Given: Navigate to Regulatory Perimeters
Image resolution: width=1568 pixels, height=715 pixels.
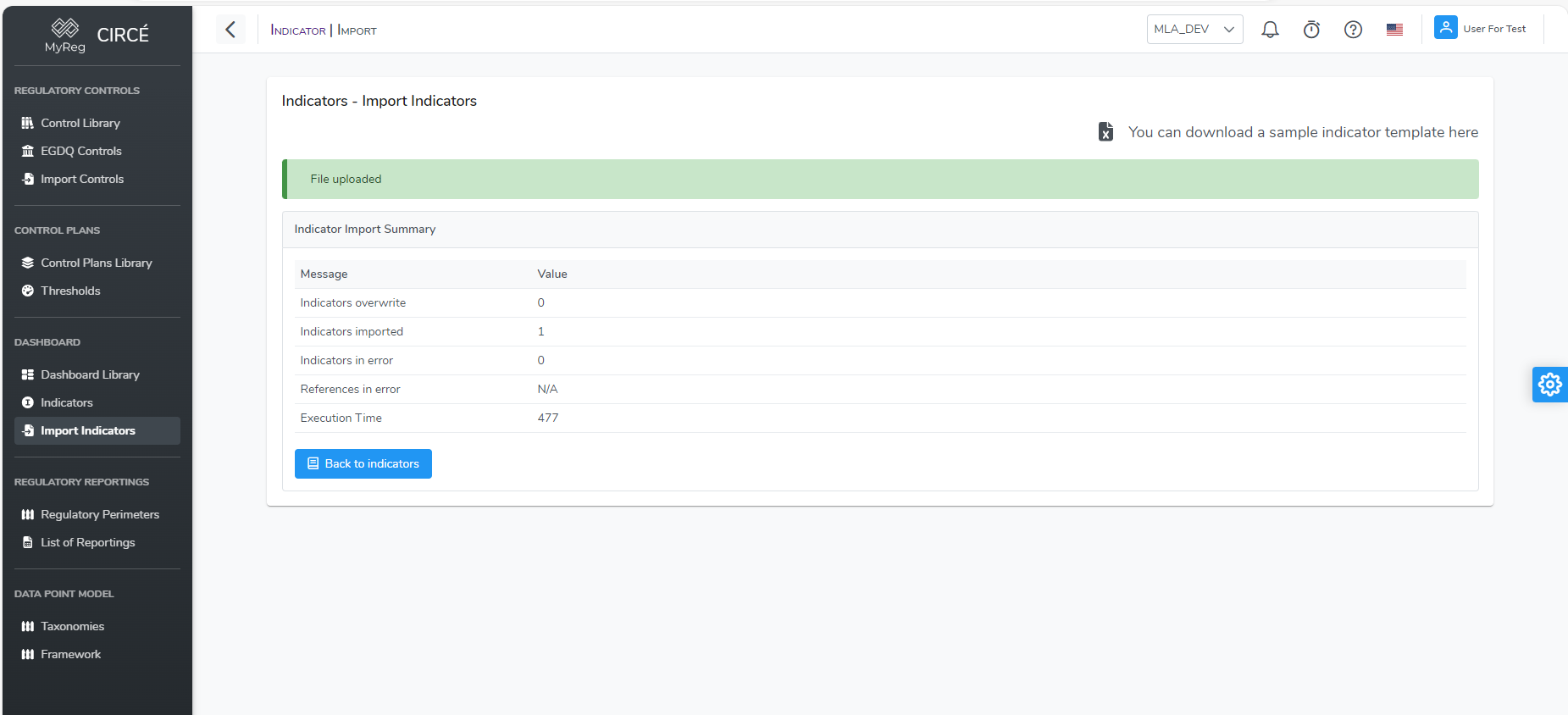Looking at the screenshot, I should (100, 514).
